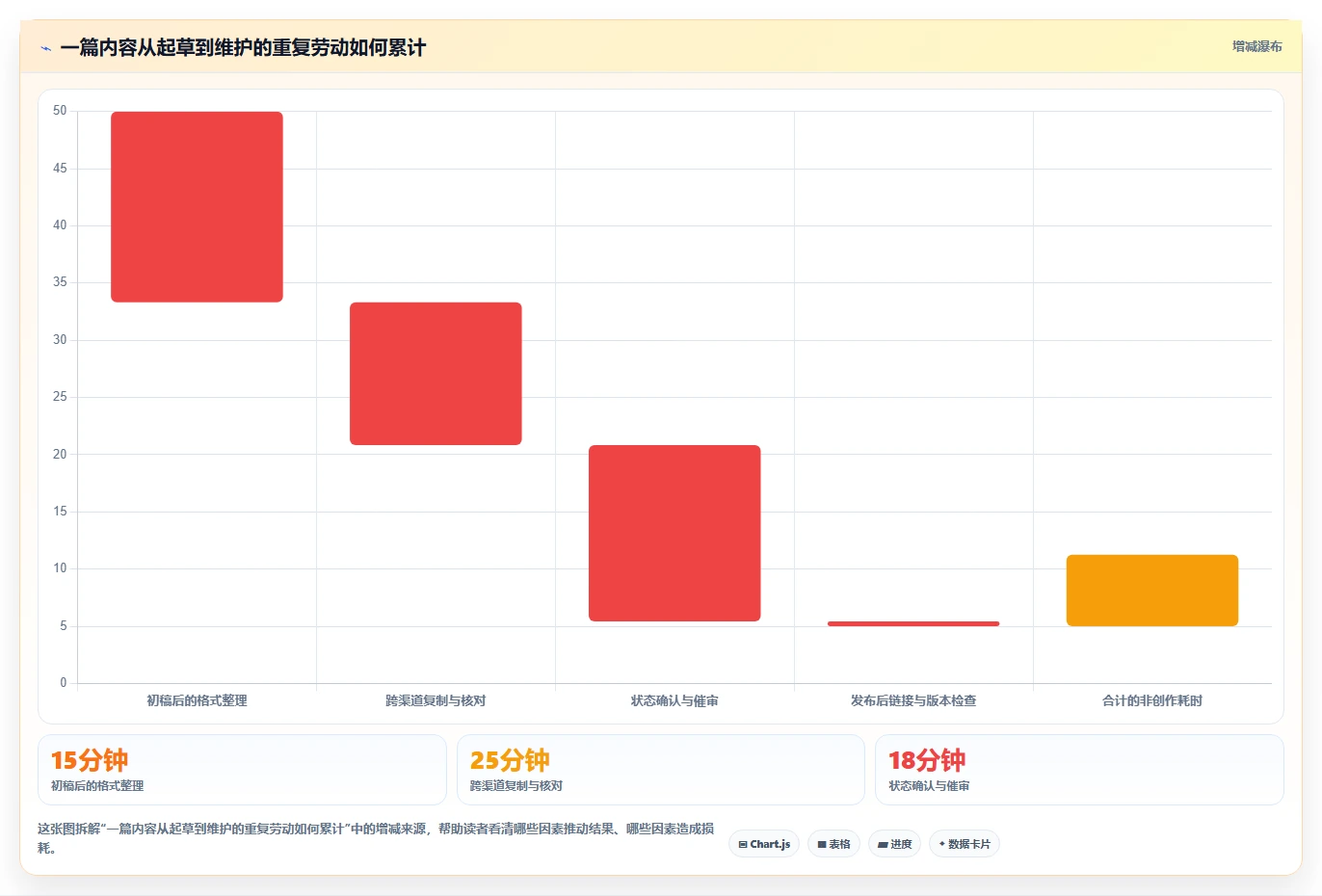
Task: Click the 25分钟 data card
Action: tap(661, 770)
